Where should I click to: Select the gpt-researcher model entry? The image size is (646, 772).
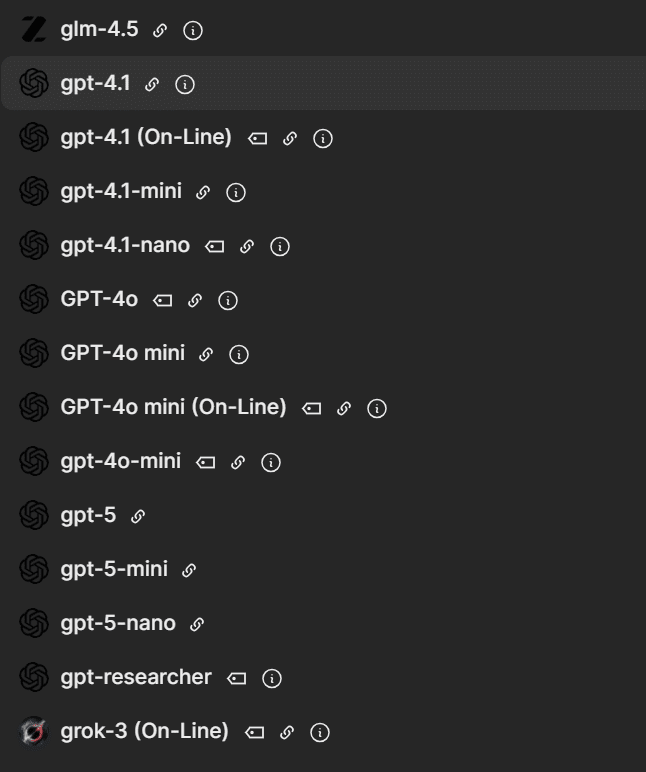click(x=136, y=677)
